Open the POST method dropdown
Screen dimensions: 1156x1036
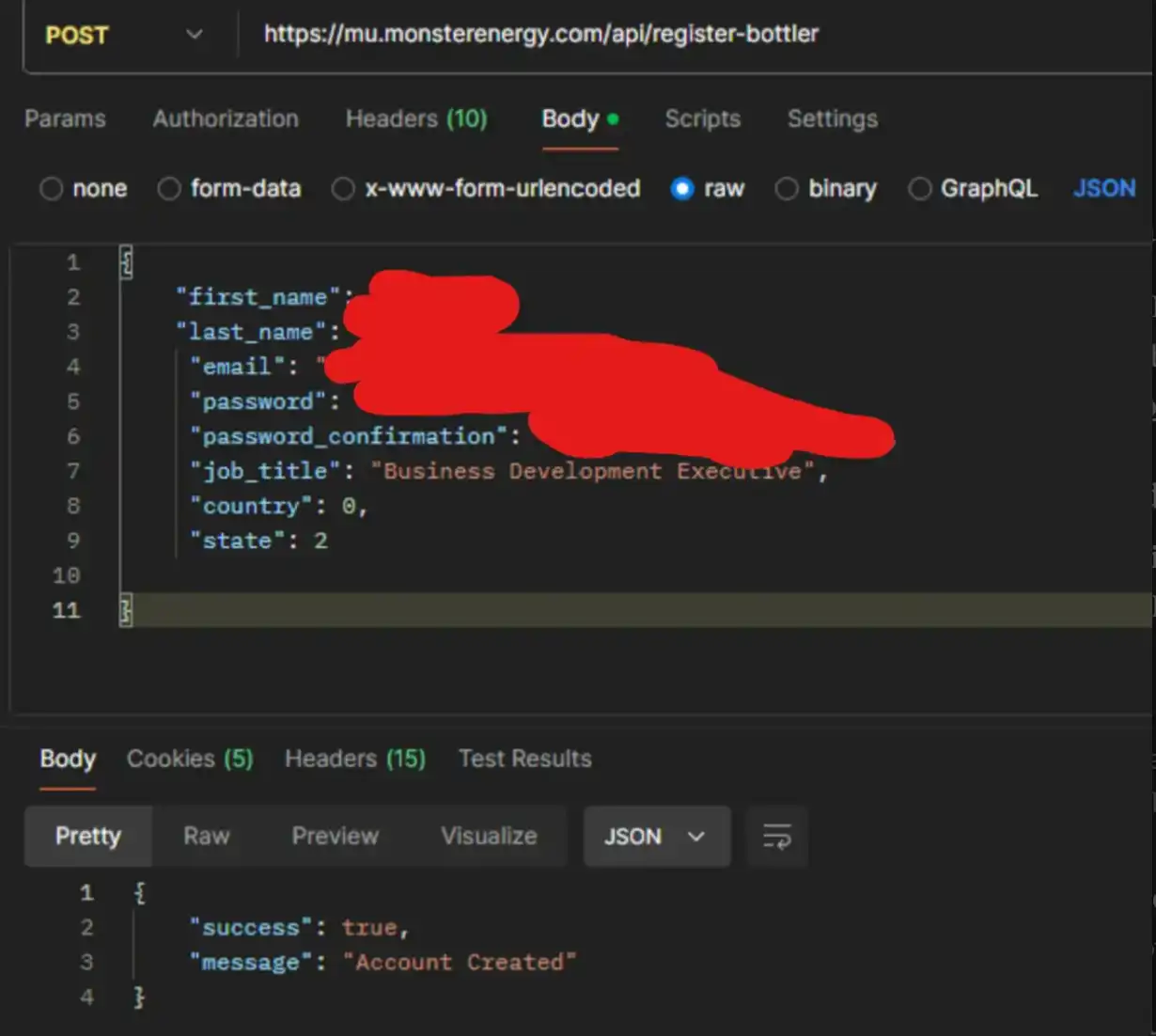point(123,36)
